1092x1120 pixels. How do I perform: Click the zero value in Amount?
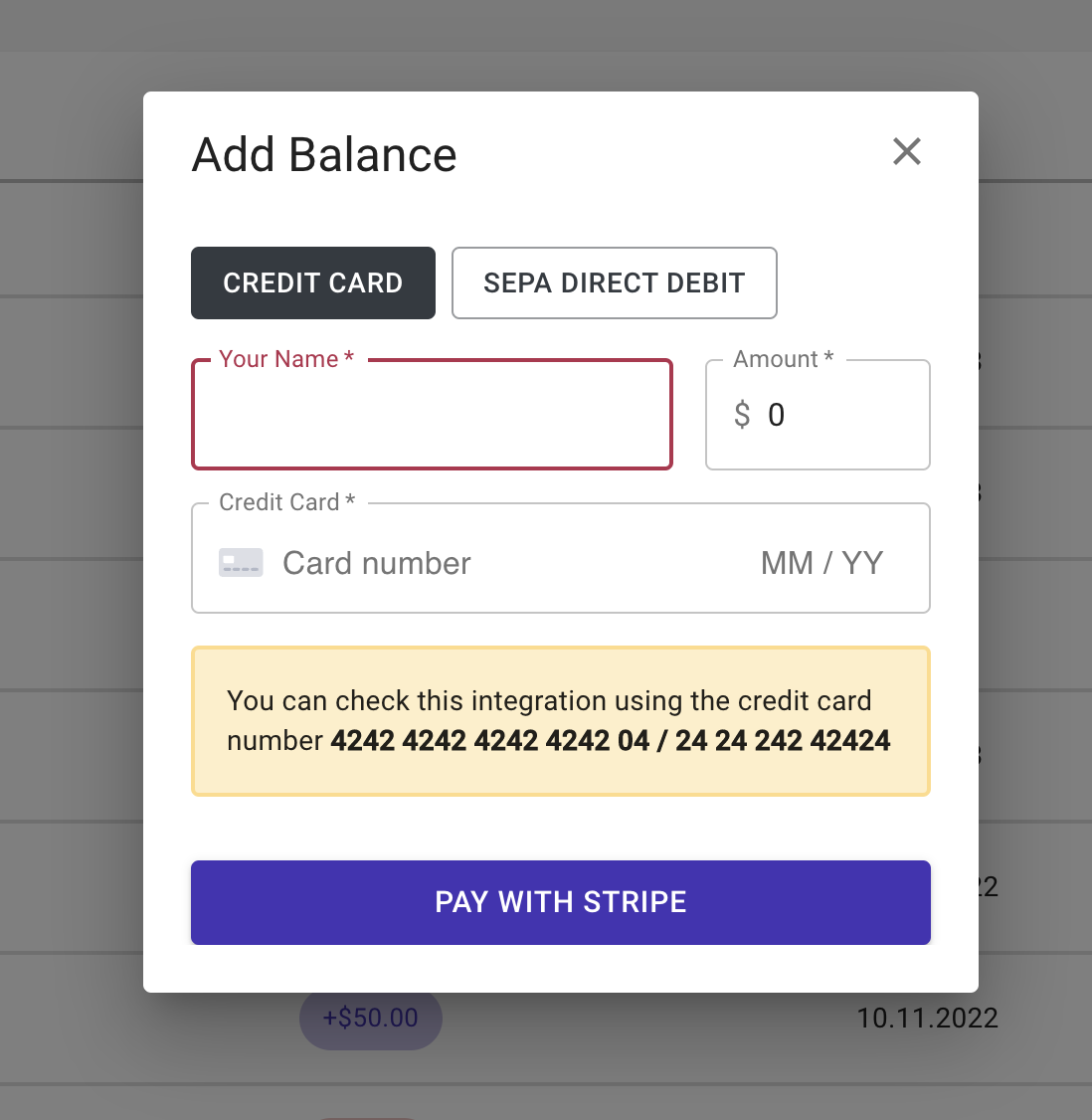(777, 415)
